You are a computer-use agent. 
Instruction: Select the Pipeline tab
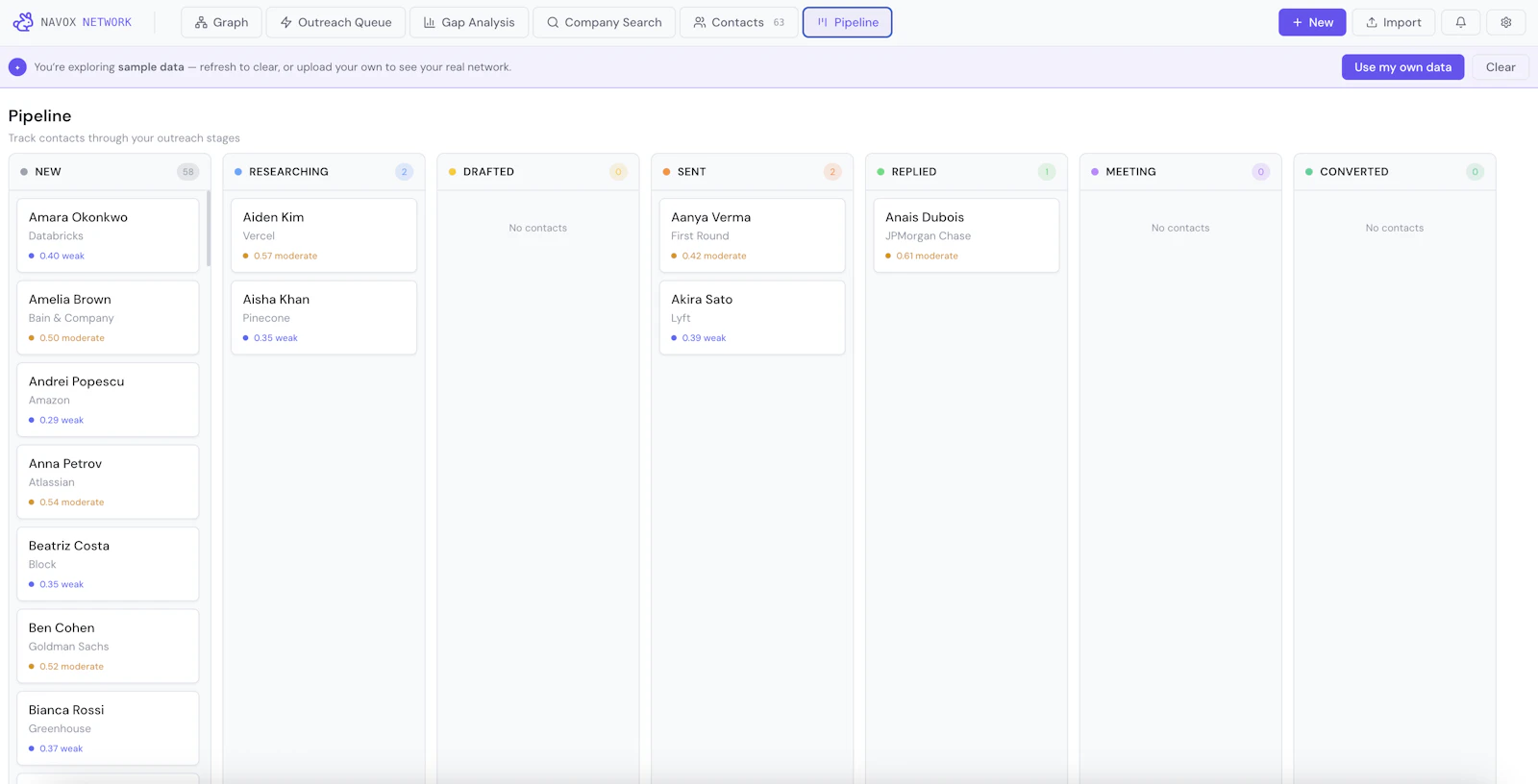(847, 22)
